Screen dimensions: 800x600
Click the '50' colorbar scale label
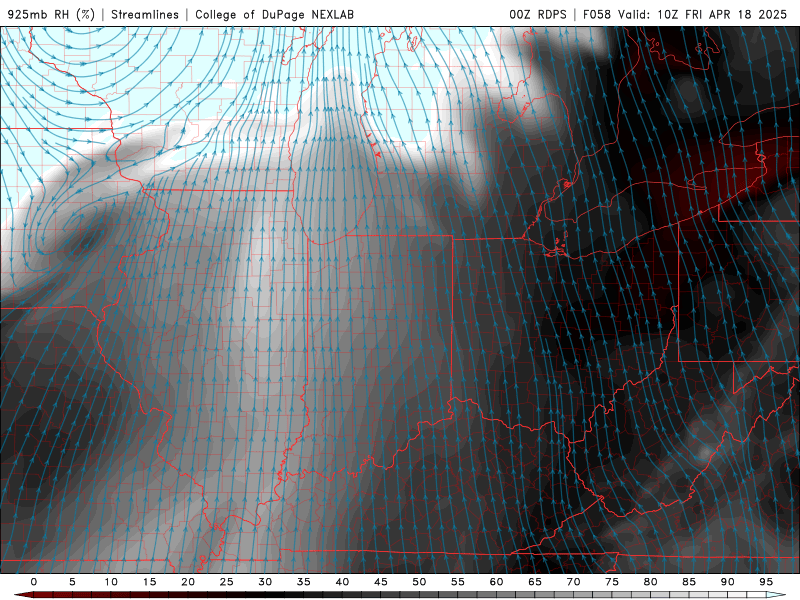pos(419,582)
